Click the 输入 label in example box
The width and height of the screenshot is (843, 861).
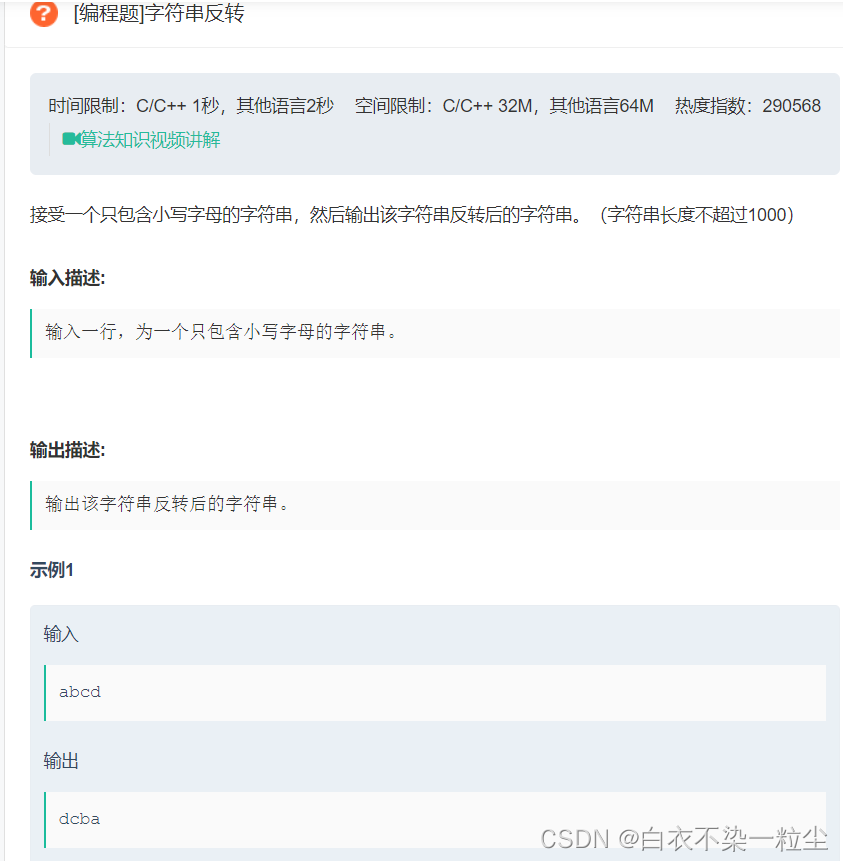tap(60, 634)
